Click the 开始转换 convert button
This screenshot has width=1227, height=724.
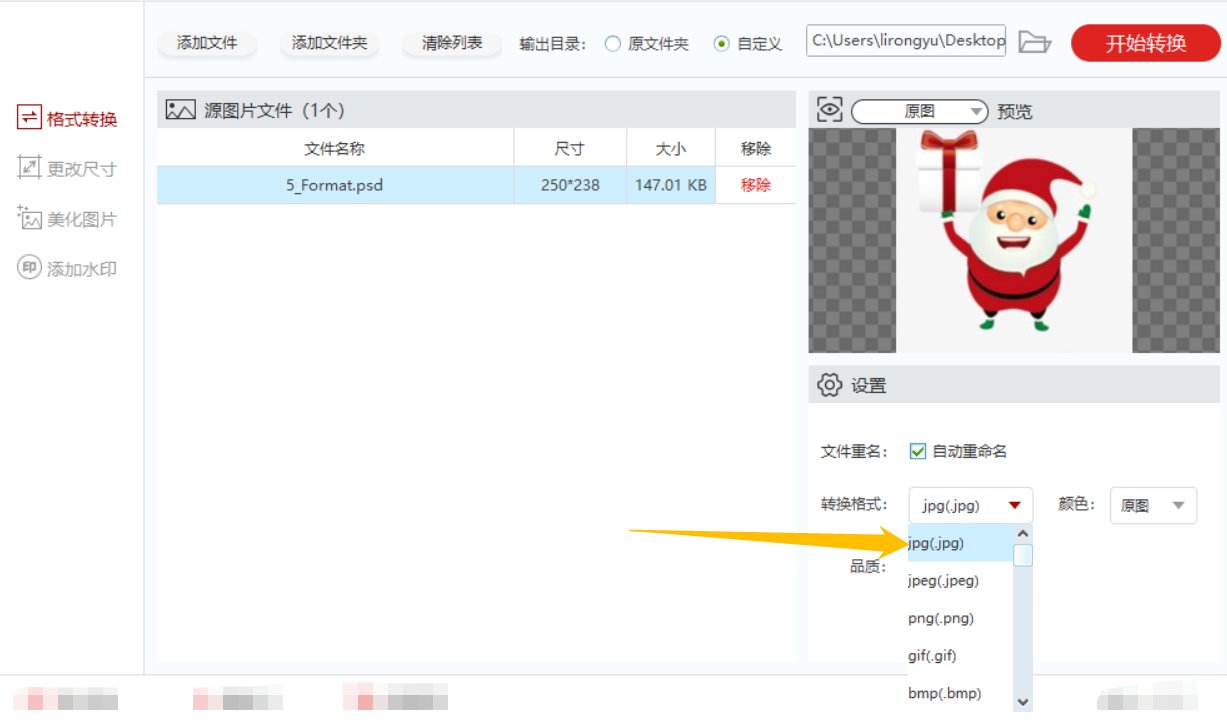(x=1145, y=41)
